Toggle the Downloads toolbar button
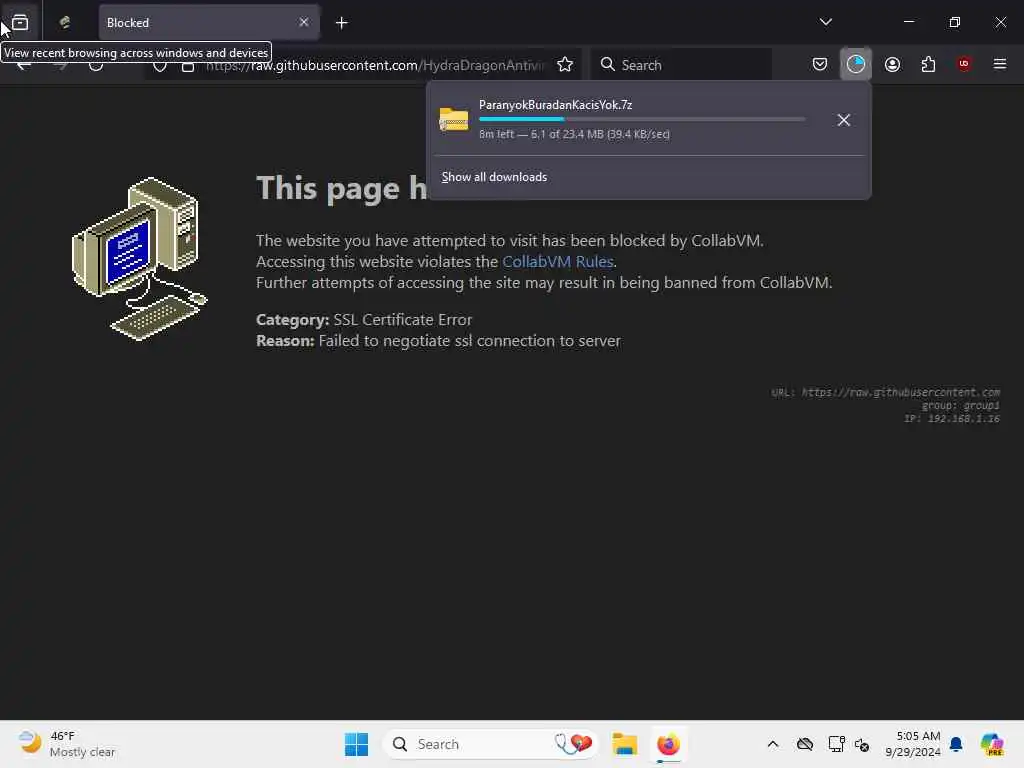This screenshot has width=1024, height=768. 856,64
